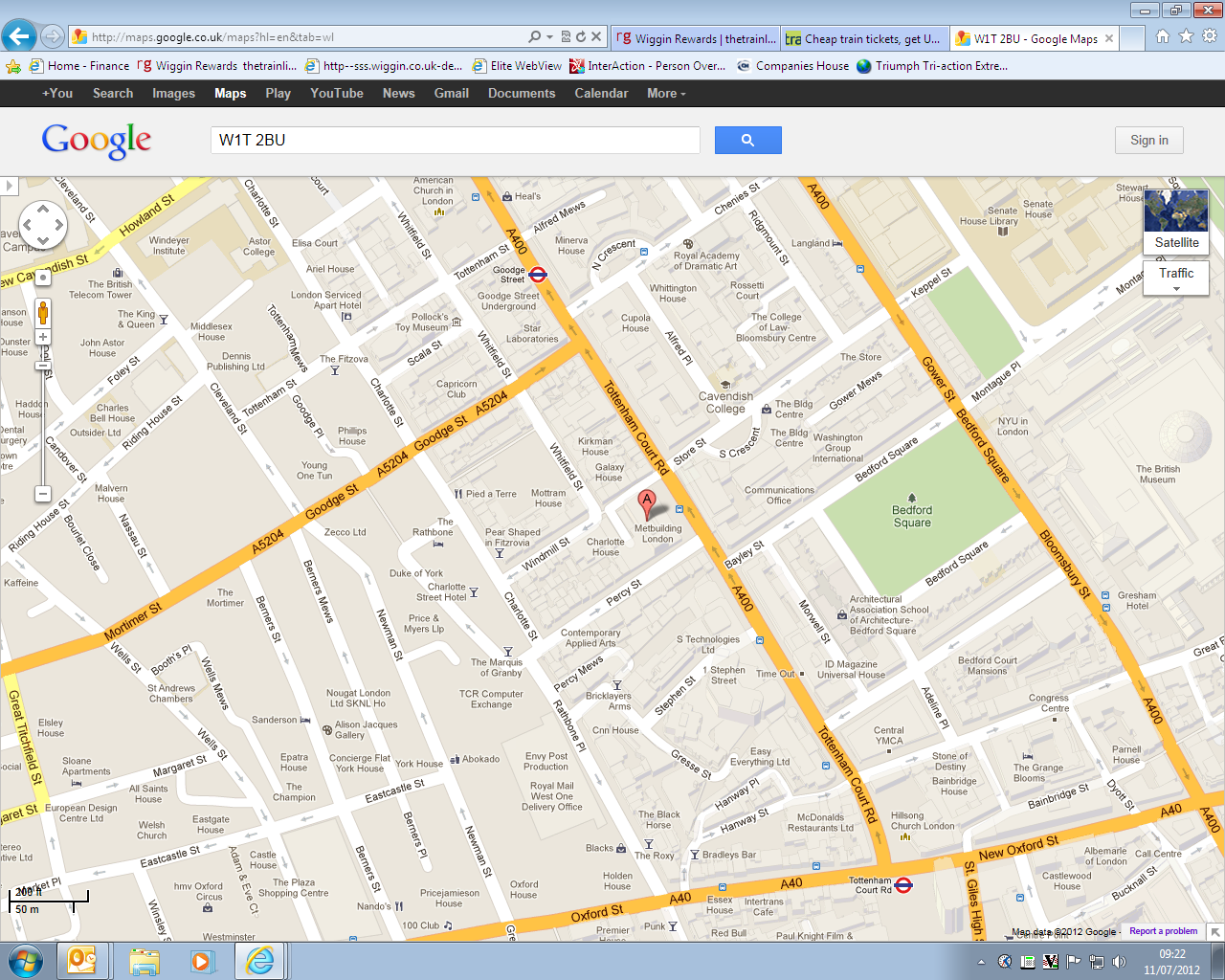Open Elite WebView favorites link
The image size is (1225, 980).
(x=517, y=66)
